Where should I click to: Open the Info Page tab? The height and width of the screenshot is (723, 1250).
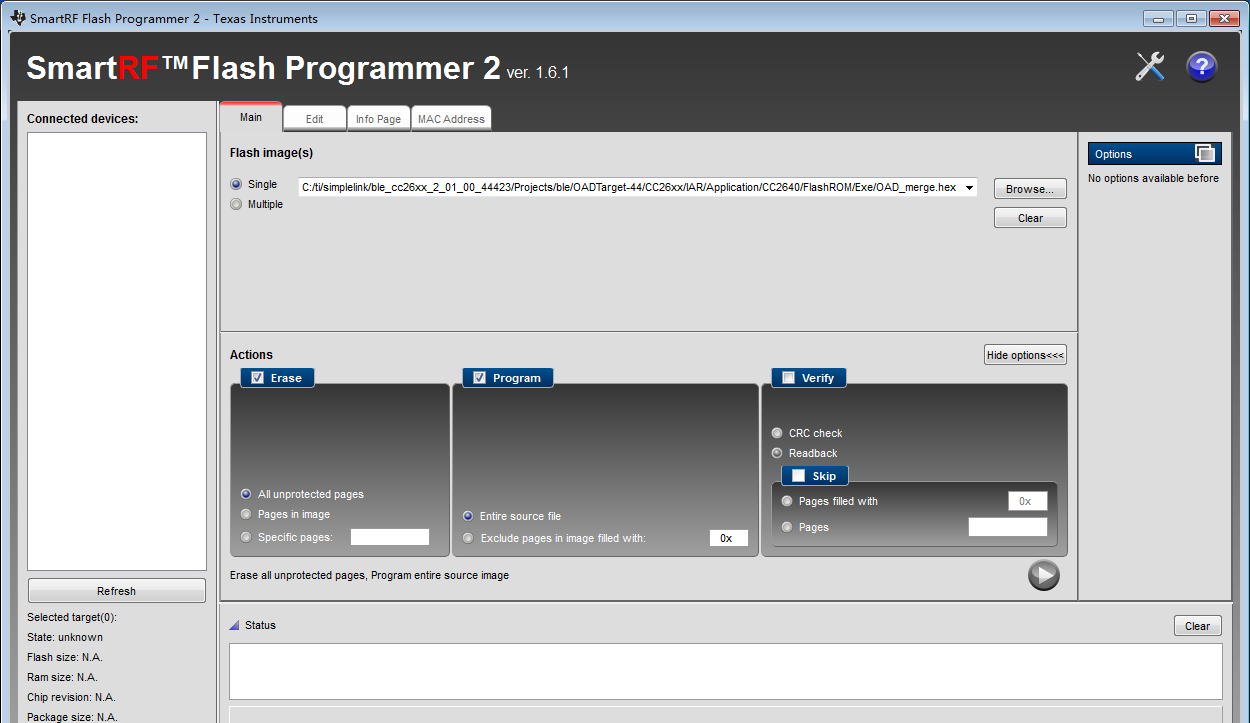tap(378, 119)
